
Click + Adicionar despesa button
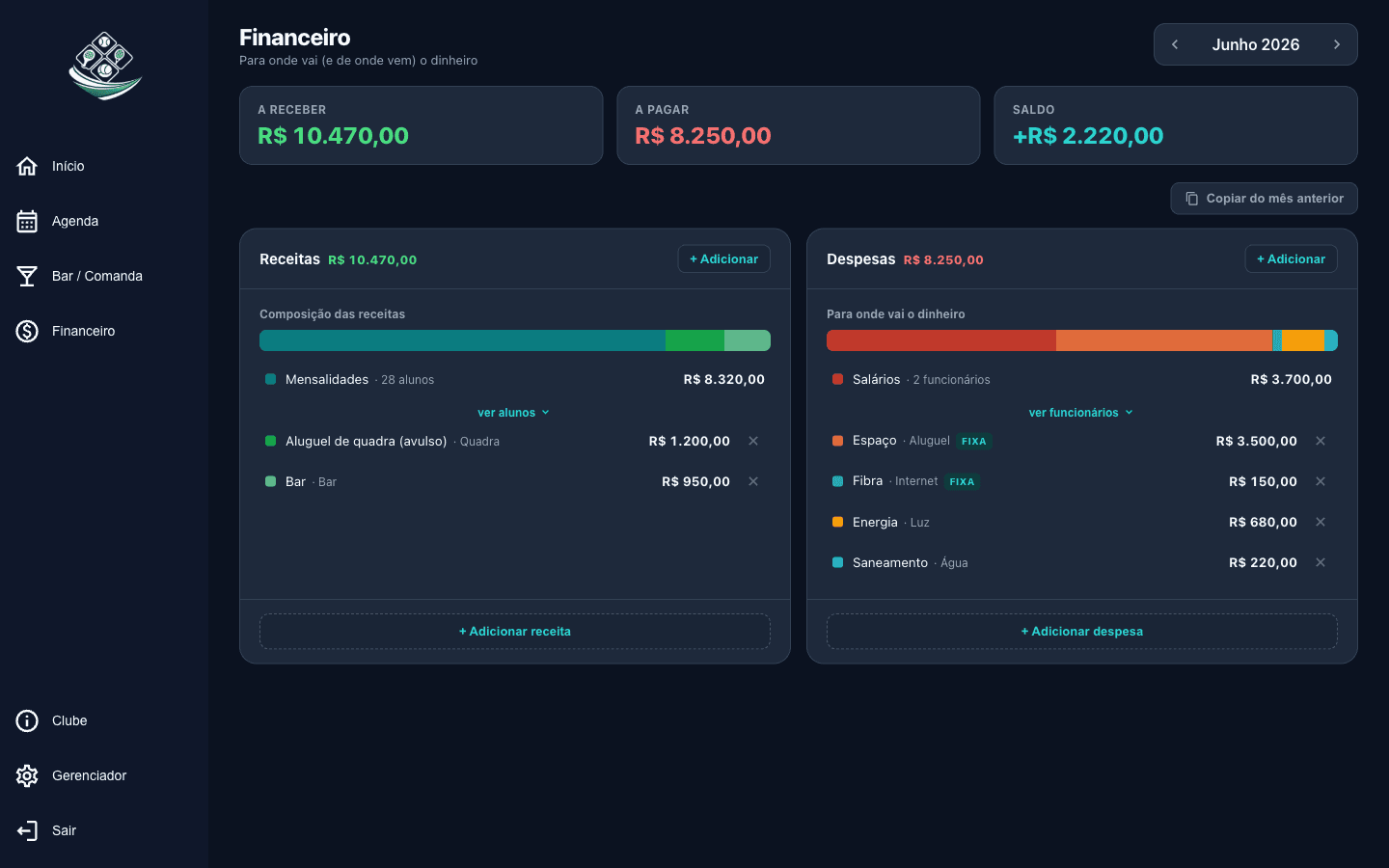(1082, 632)
